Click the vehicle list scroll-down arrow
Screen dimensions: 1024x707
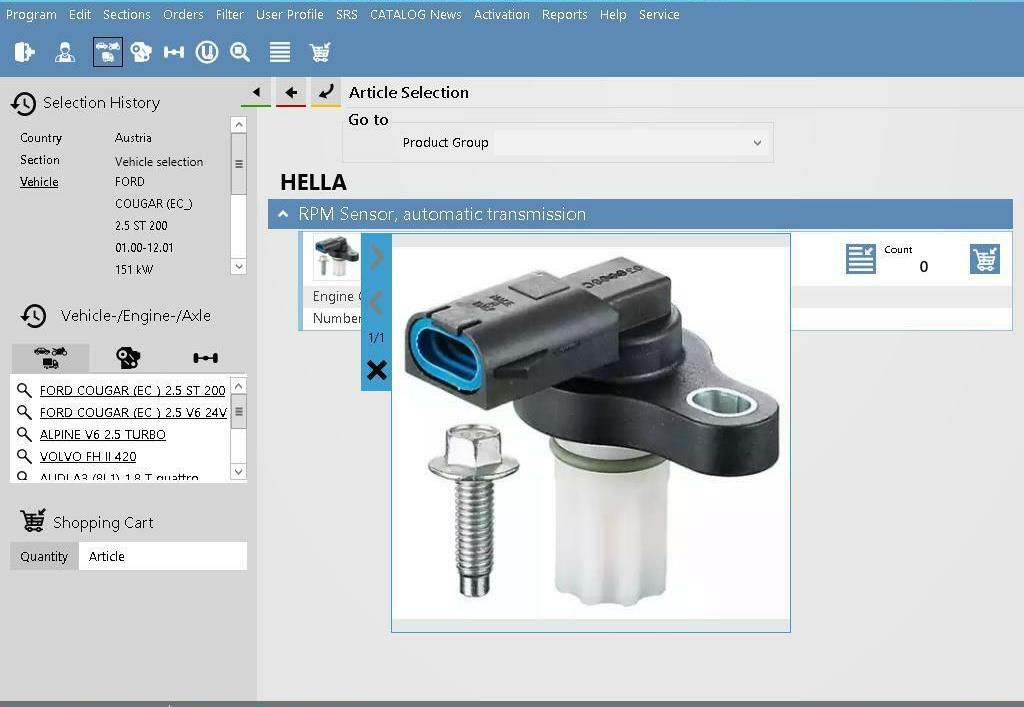click(x=239, y=471)
